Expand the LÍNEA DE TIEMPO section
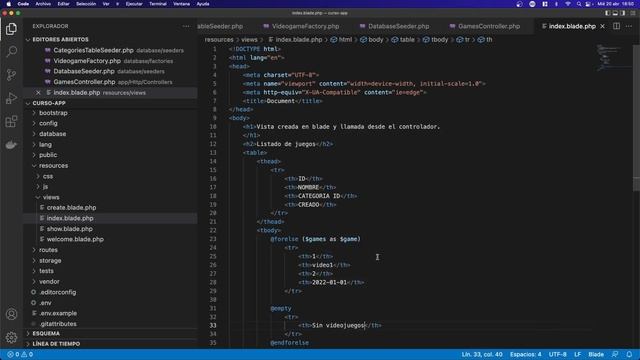 click(56, 344)
